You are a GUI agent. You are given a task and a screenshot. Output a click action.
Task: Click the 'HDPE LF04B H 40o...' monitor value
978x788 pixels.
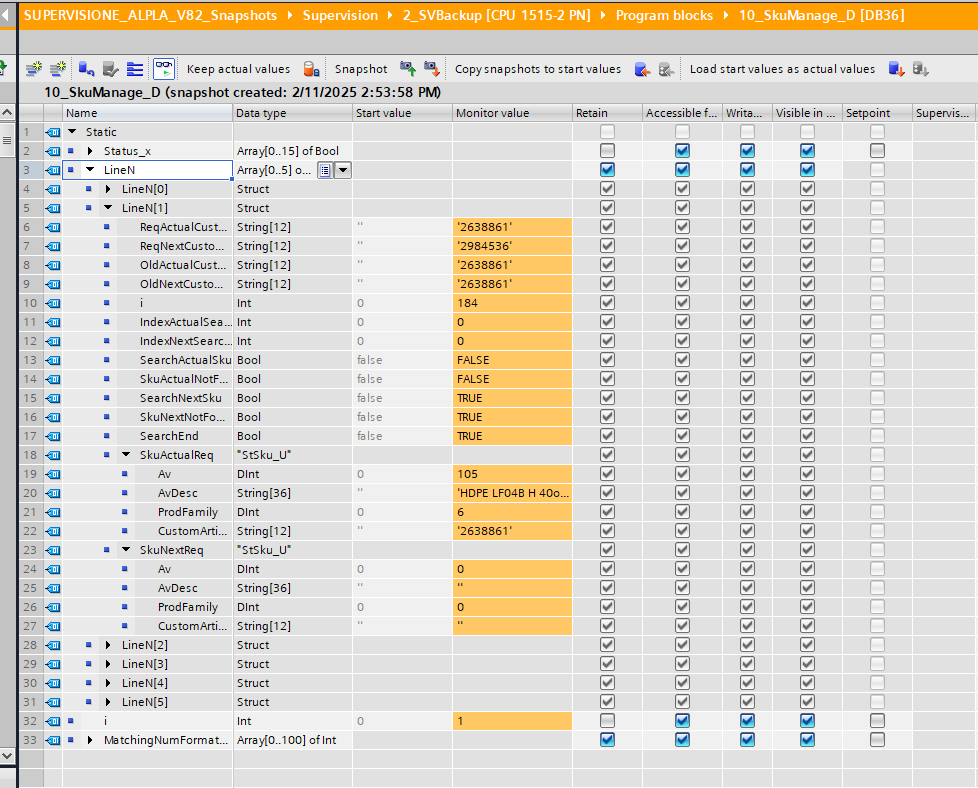[512, 493]
